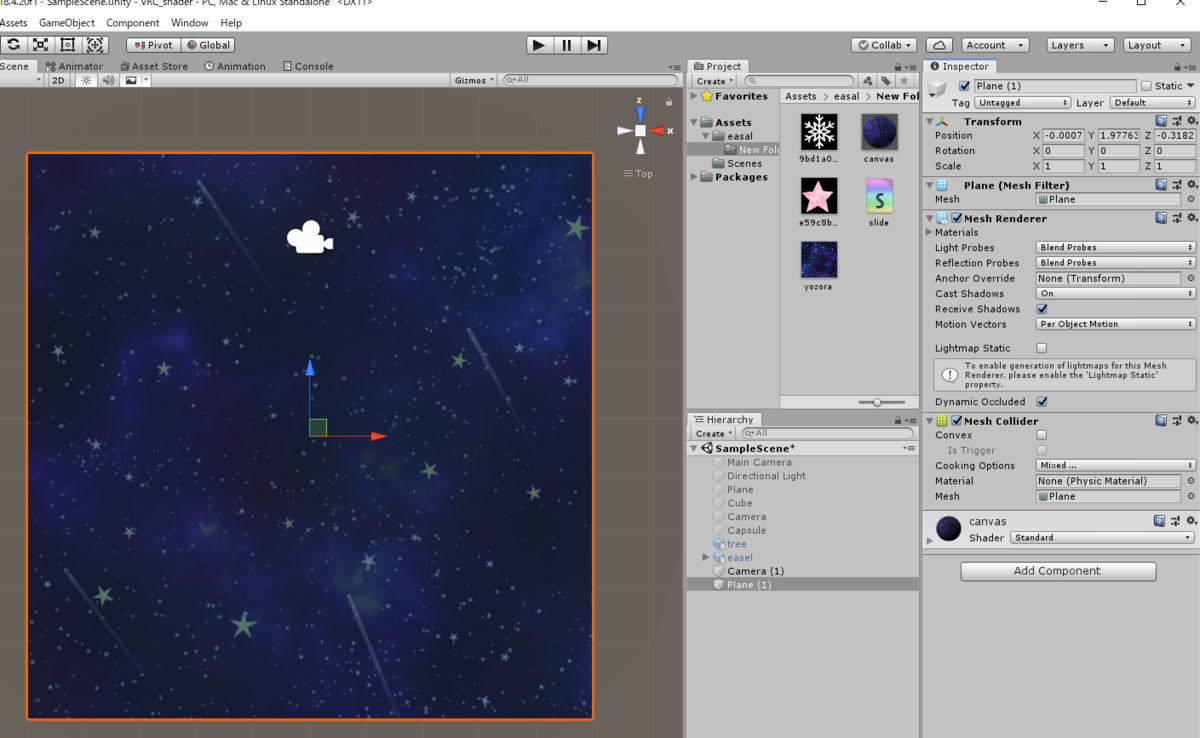The height and width of the screenshot is (738, 1200).
Task: Toggle scene lighting with the sun icon
Action: click(x=86, y=80)
